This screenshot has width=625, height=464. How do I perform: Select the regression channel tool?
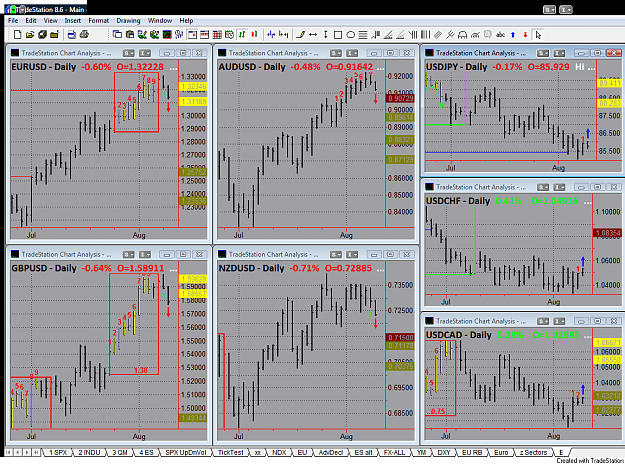pos(450,35)
